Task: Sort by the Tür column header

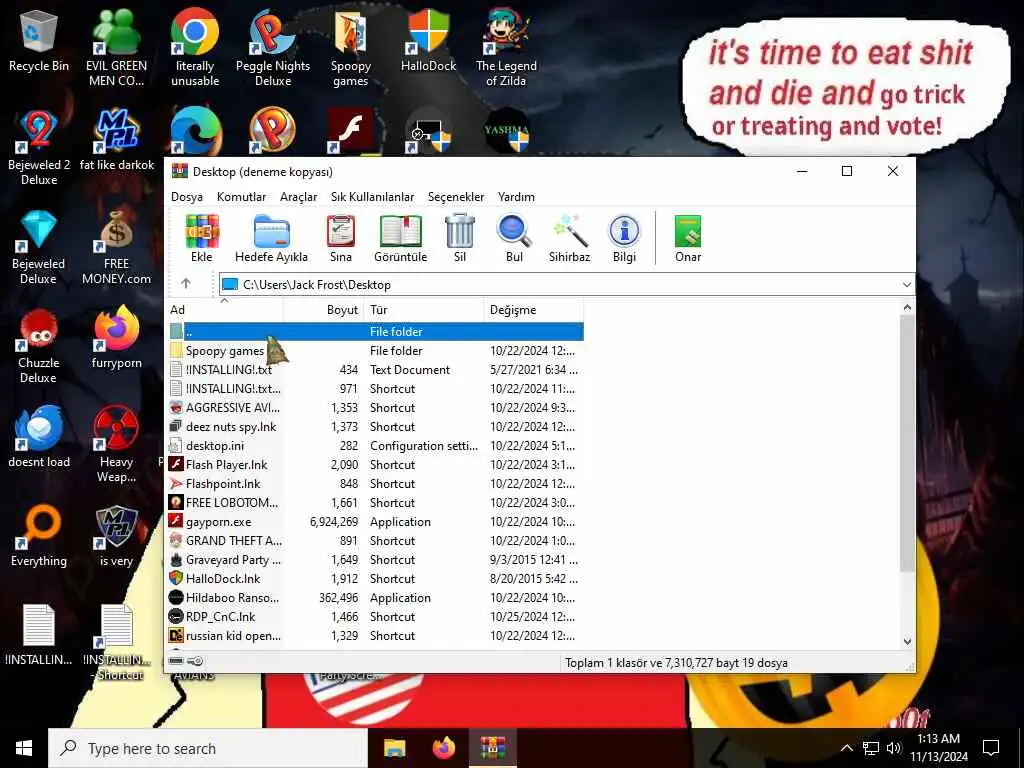Action: coord(424,310)
